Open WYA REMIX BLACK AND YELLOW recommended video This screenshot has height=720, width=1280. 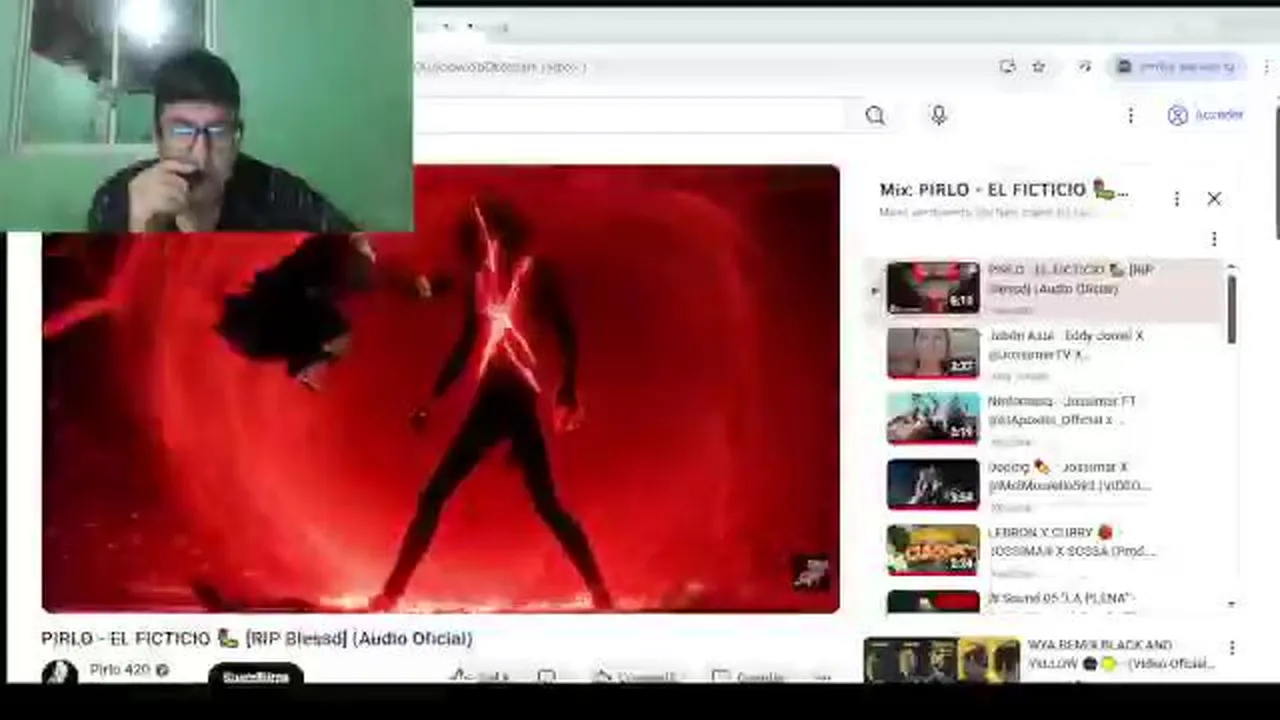(1040, 660)
